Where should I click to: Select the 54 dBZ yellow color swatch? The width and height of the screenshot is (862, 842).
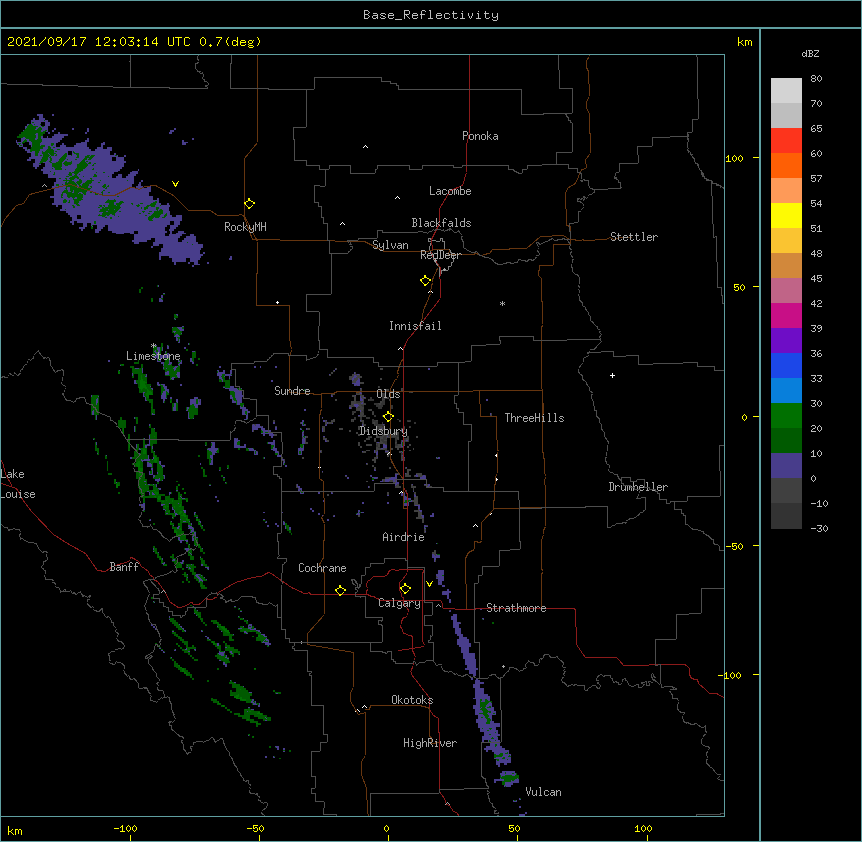pos(786,215)
